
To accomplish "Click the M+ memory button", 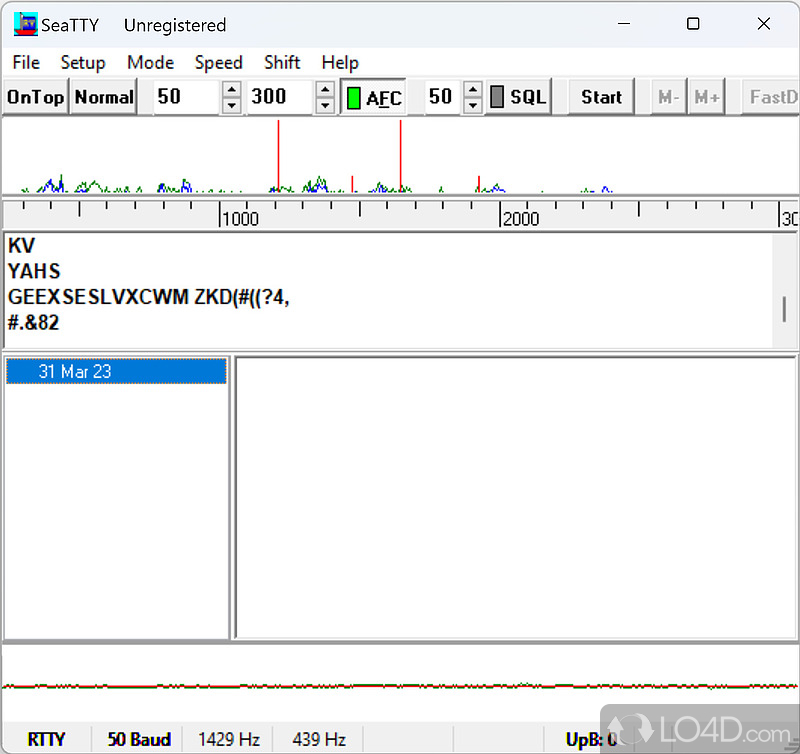I will tap(707, 97).
